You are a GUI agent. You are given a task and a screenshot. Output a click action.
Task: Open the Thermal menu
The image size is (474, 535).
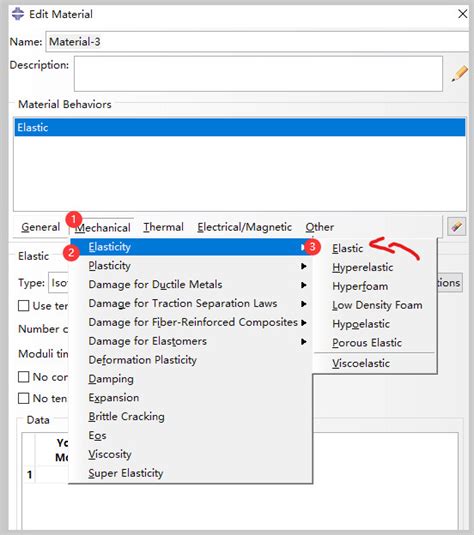pyautogui.click(x=163, y=227)
